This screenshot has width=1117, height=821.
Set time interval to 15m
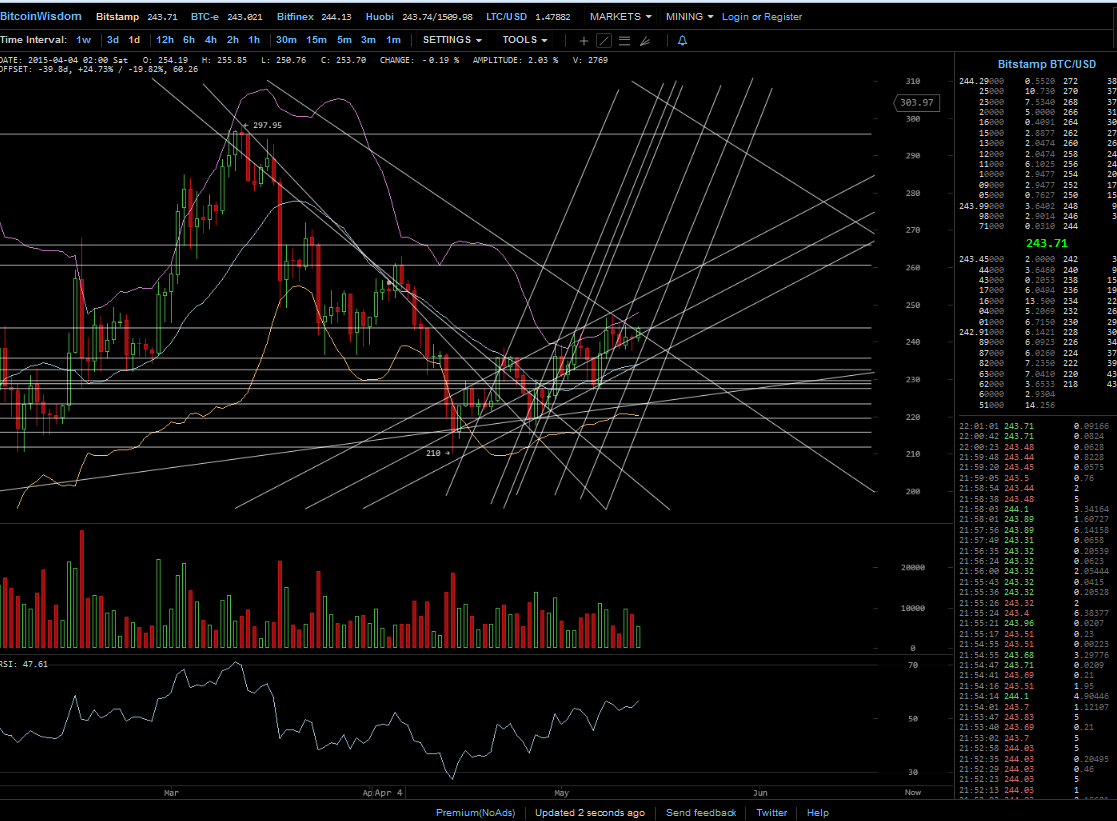coord(316,40)
